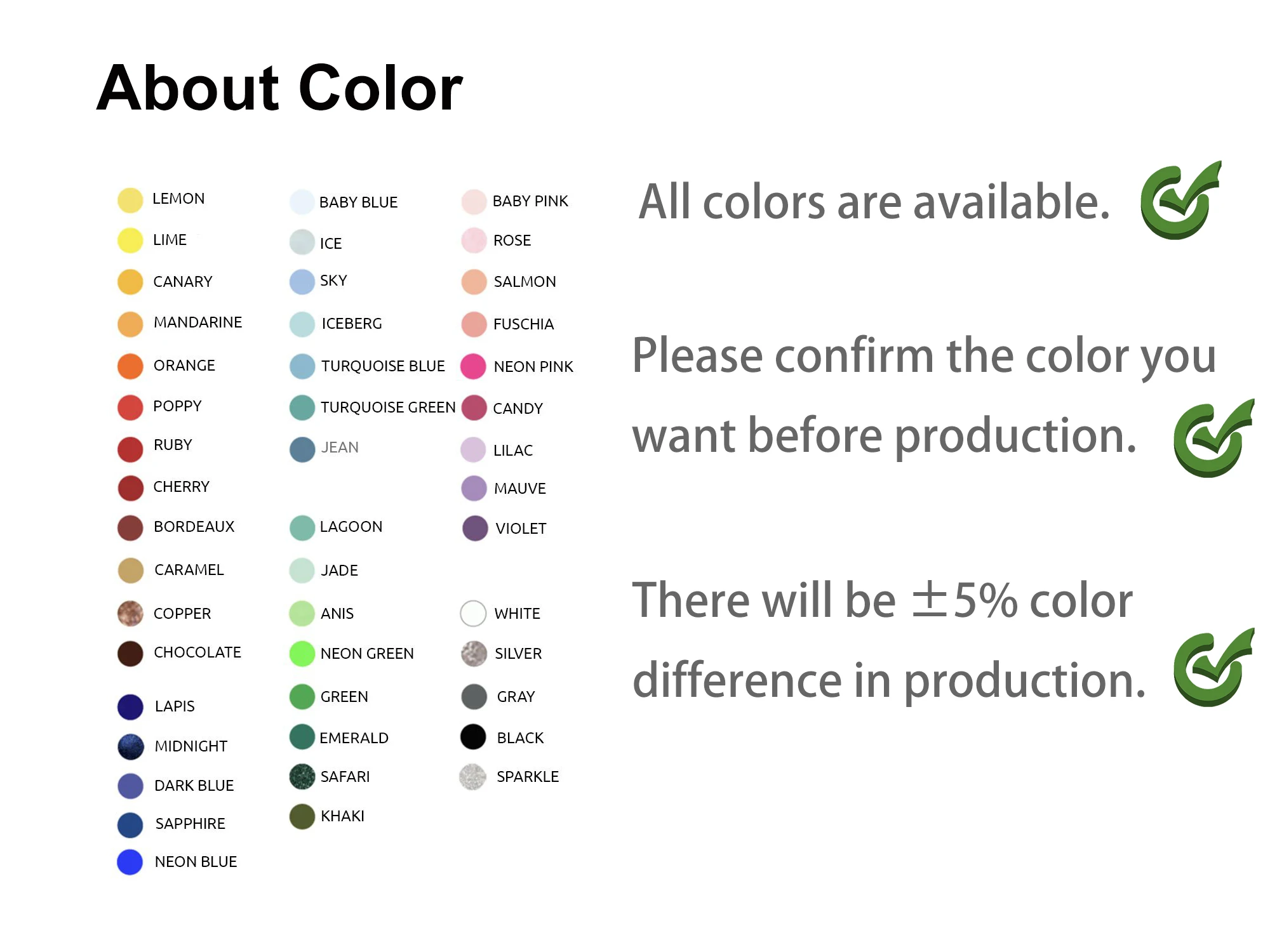Select the Lemon yellow color swatch

pyautogui.click(x=130, y=200)
